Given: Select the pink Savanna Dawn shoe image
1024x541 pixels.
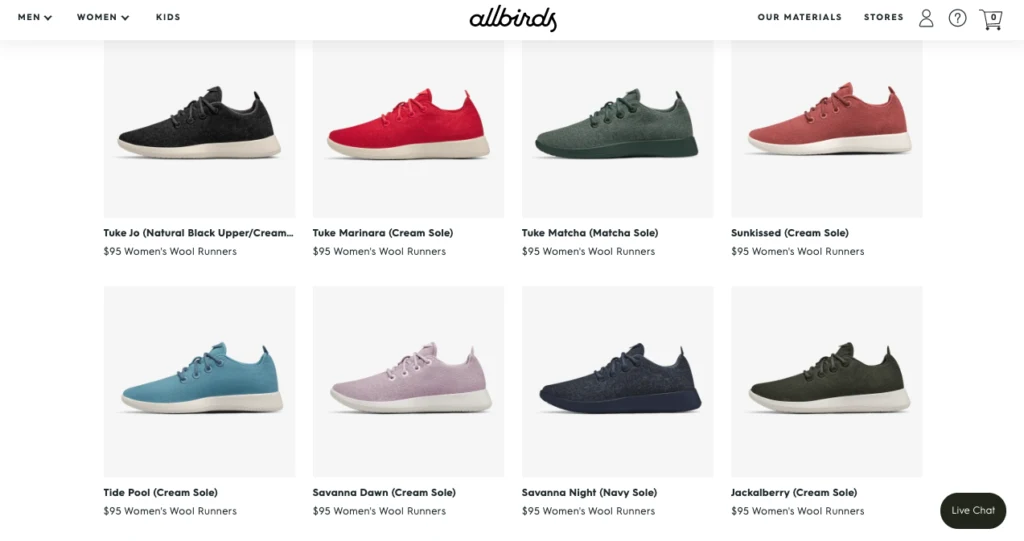Looking at the screenshot, I should tap(408, 382).
